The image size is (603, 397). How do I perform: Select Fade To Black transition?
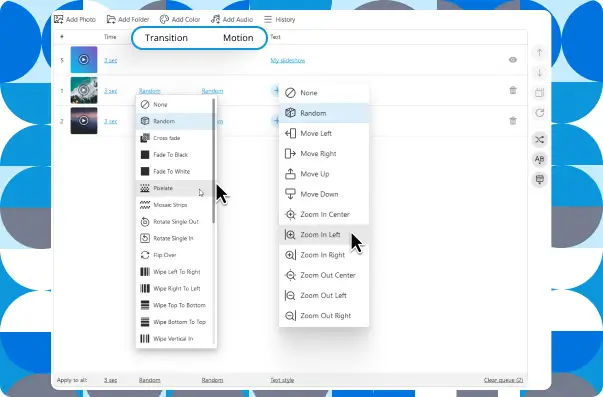[174, 155]
